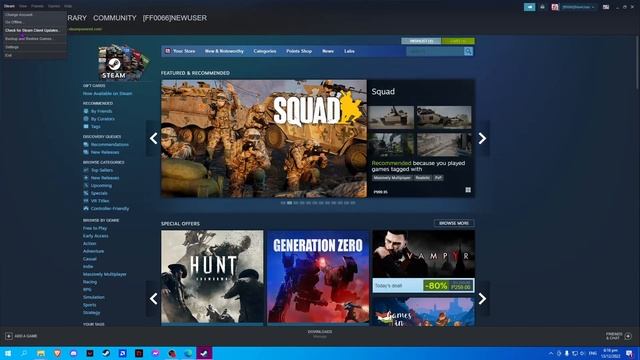Image resolution: width=640 pixels, height=360 pixels.
Task: Choose Exit in the Steam menu
Action: point(9,55)
